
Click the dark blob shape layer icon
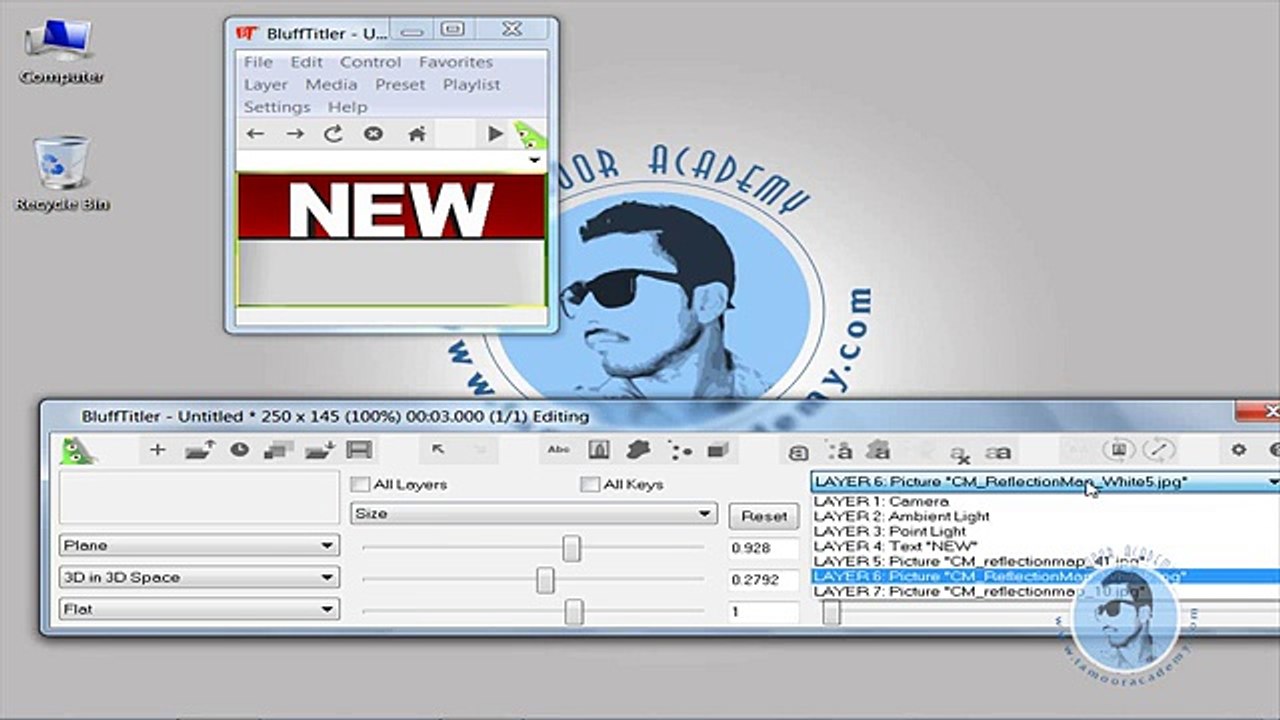(639, 450)
